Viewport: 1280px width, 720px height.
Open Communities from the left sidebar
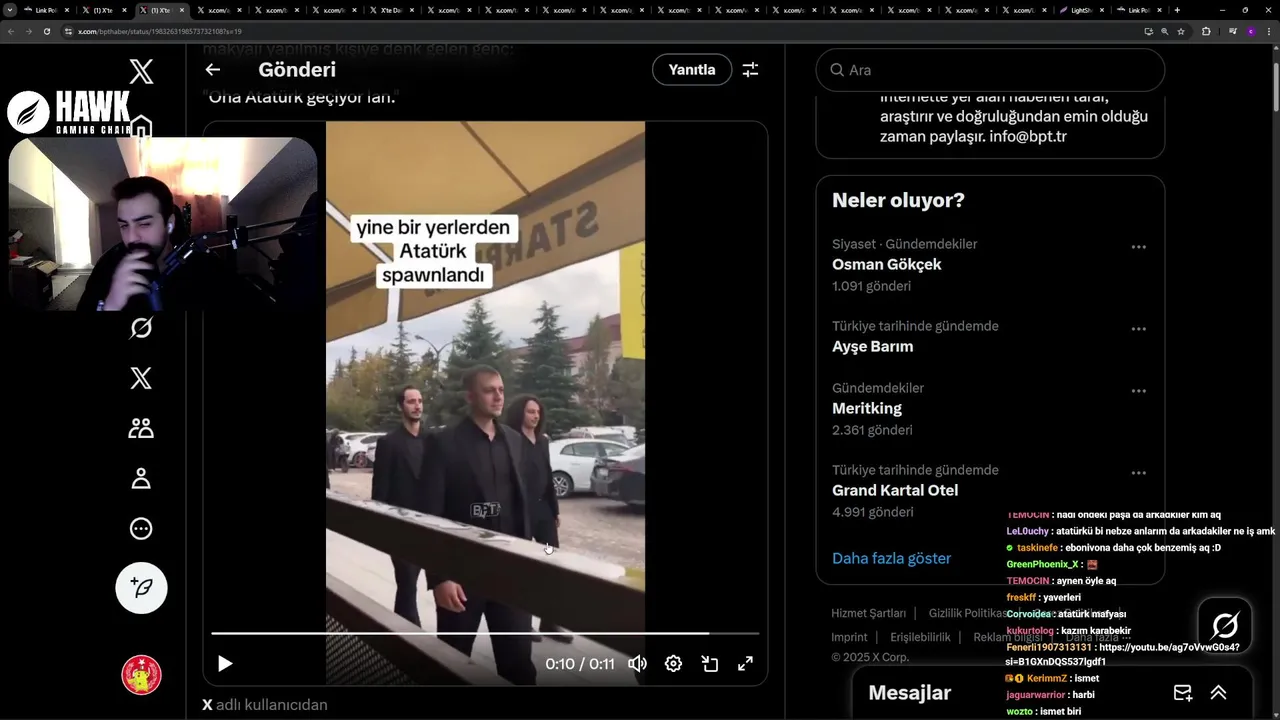click(x=141, y=428)
